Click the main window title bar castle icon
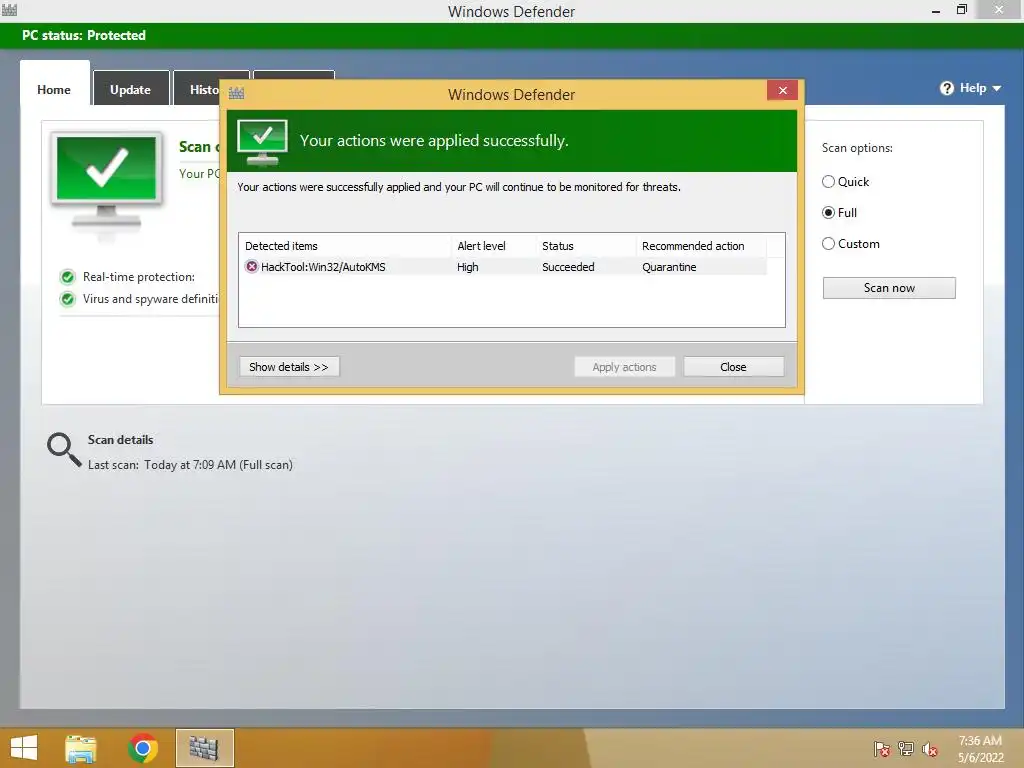Viewport: 1024px width, 768px height. point(9,10)
